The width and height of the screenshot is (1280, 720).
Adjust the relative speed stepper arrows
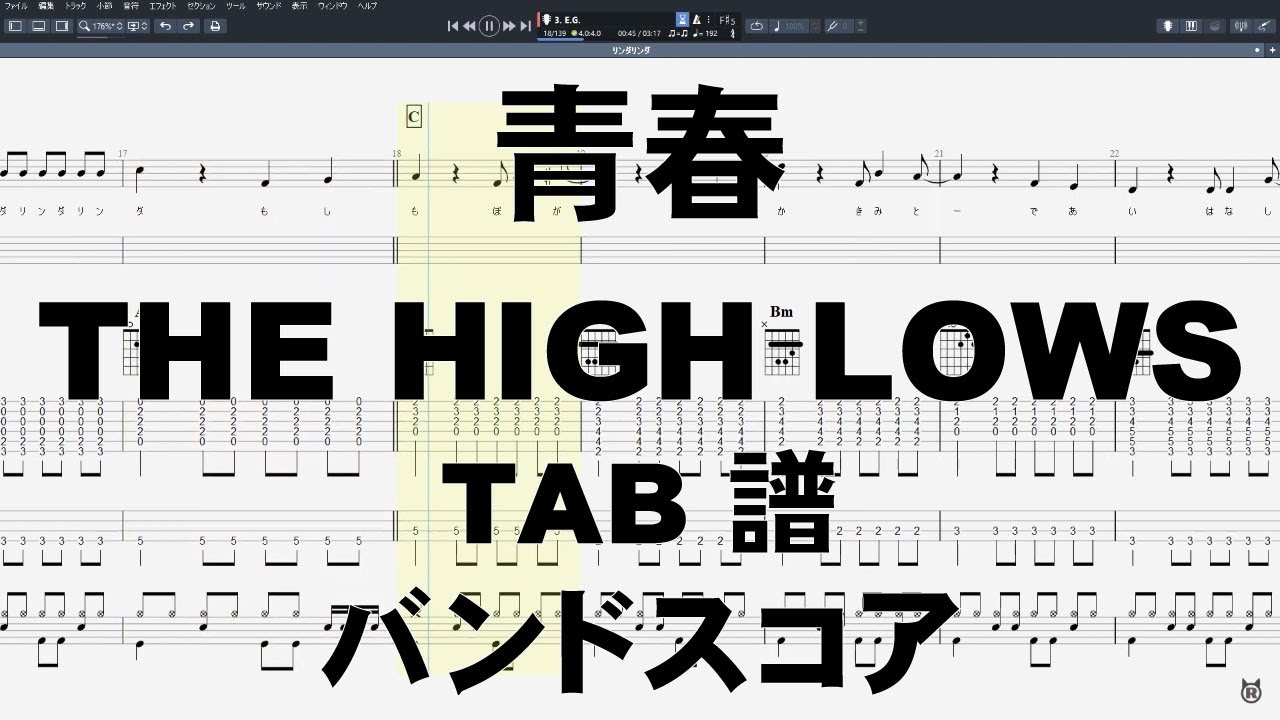coord(815,26)
